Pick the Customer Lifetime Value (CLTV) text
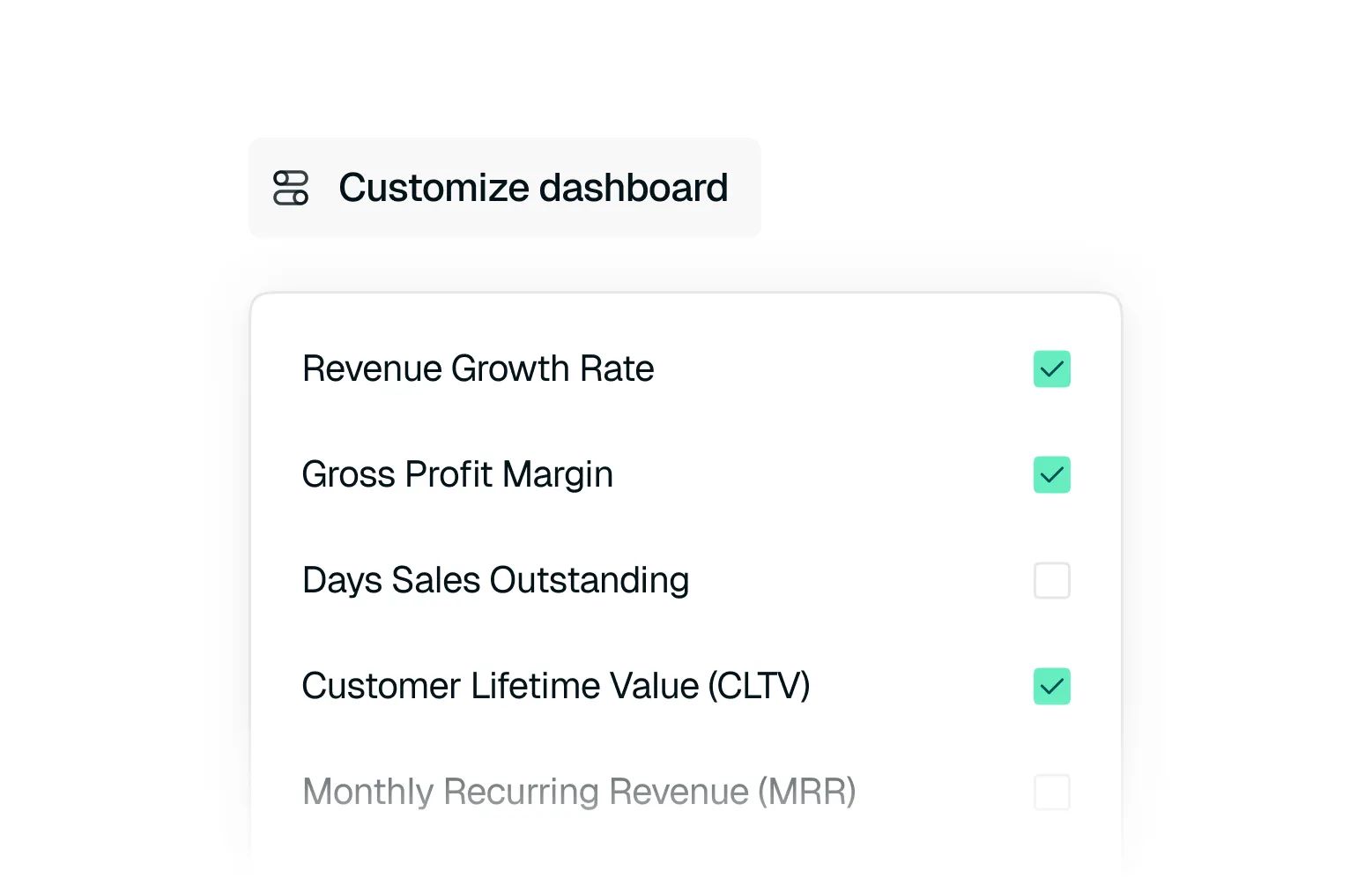This screenshot has height=886, width=1372. tap(556, 686)
